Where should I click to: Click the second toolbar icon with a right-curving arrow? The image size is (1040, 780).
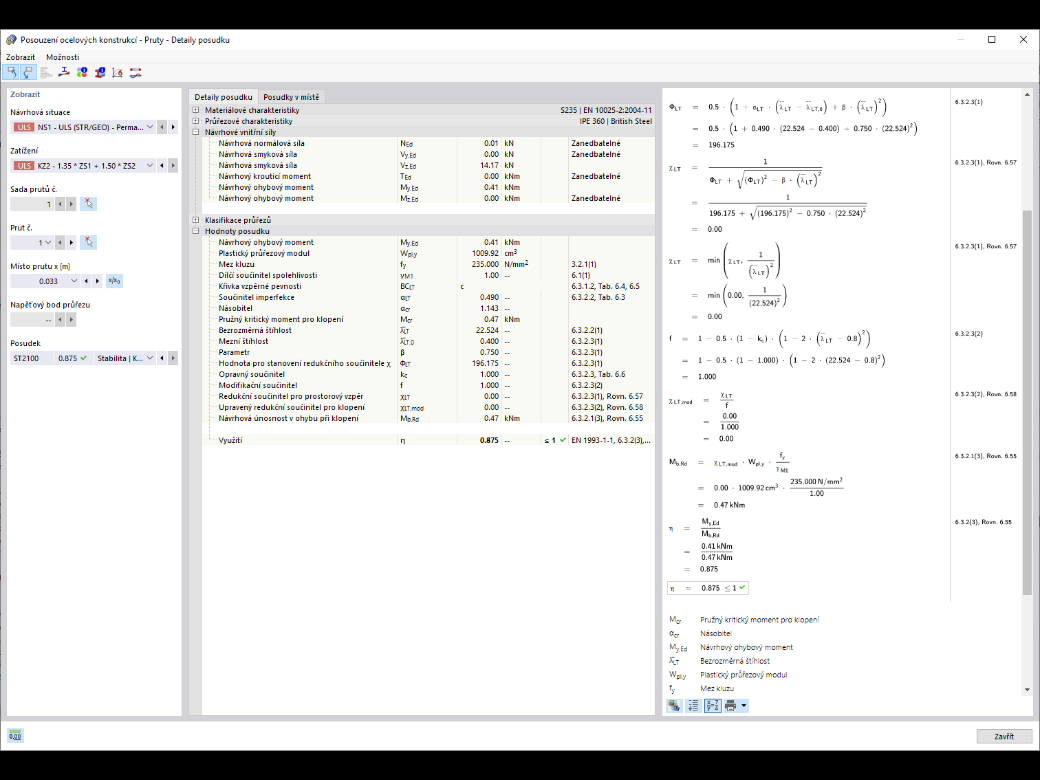(x=28, y=72)
